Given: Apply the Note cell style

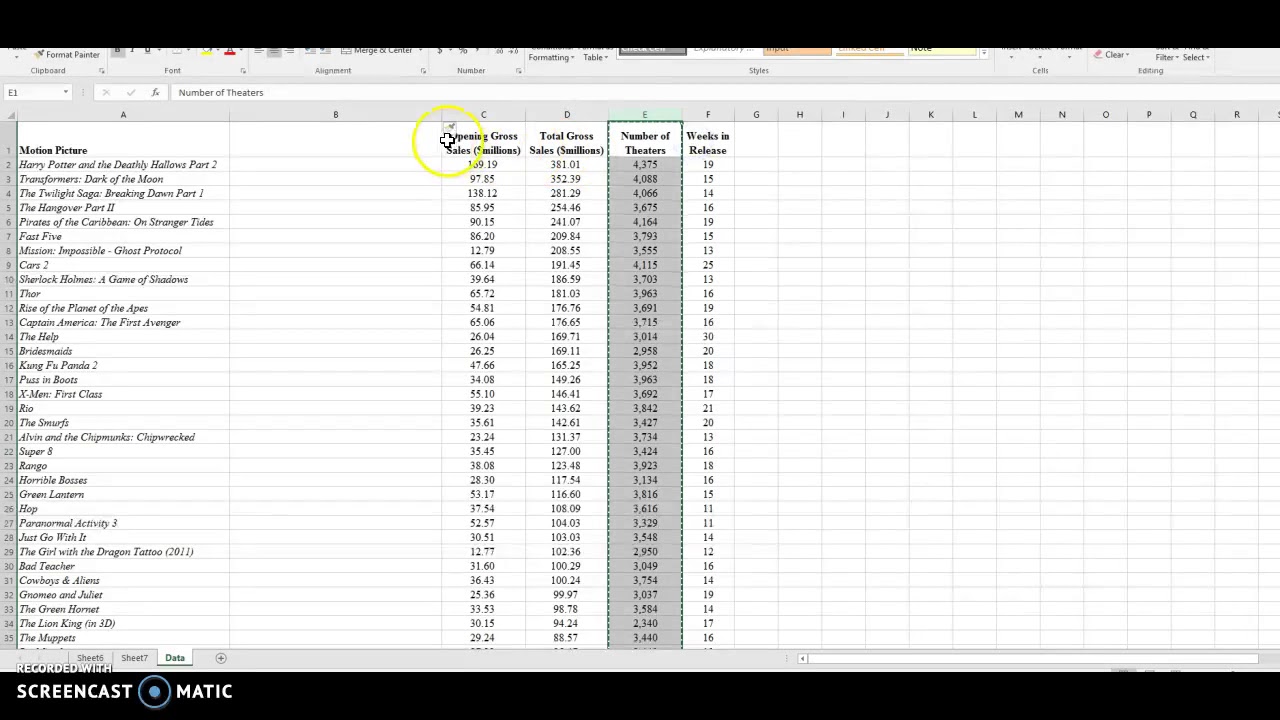Looking at the screenshot, I should pyautogui.click(x=941, y=50).
